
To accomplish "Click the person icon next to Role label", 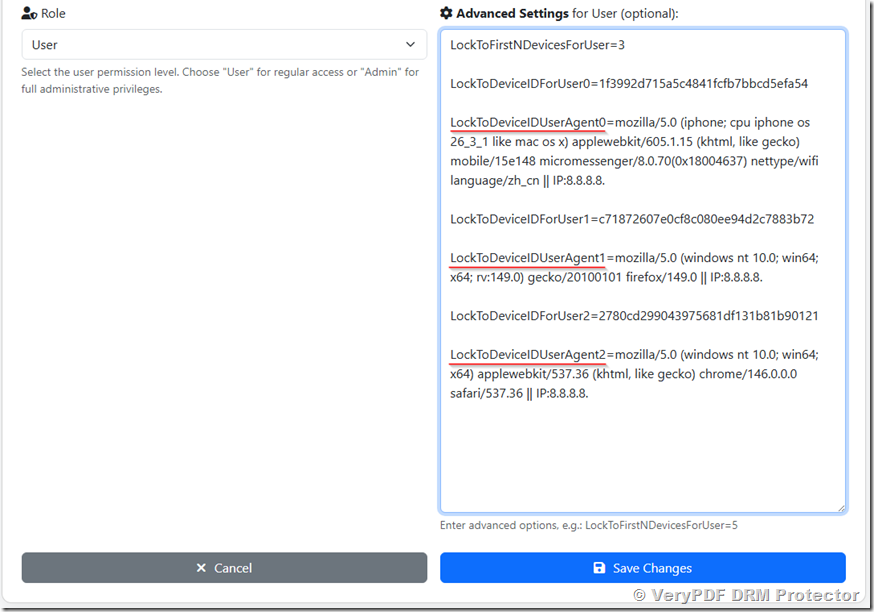I will (x=29, y=13).
